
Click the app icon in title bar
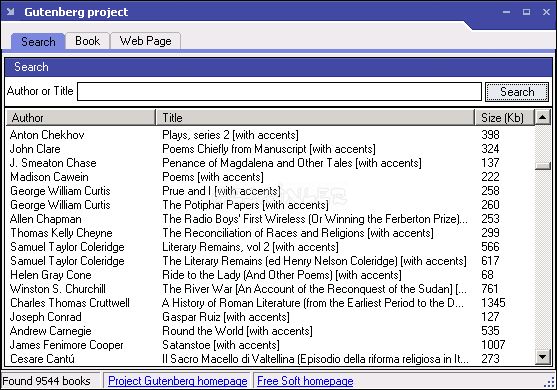pyautogui.click(x=11, y=12)
